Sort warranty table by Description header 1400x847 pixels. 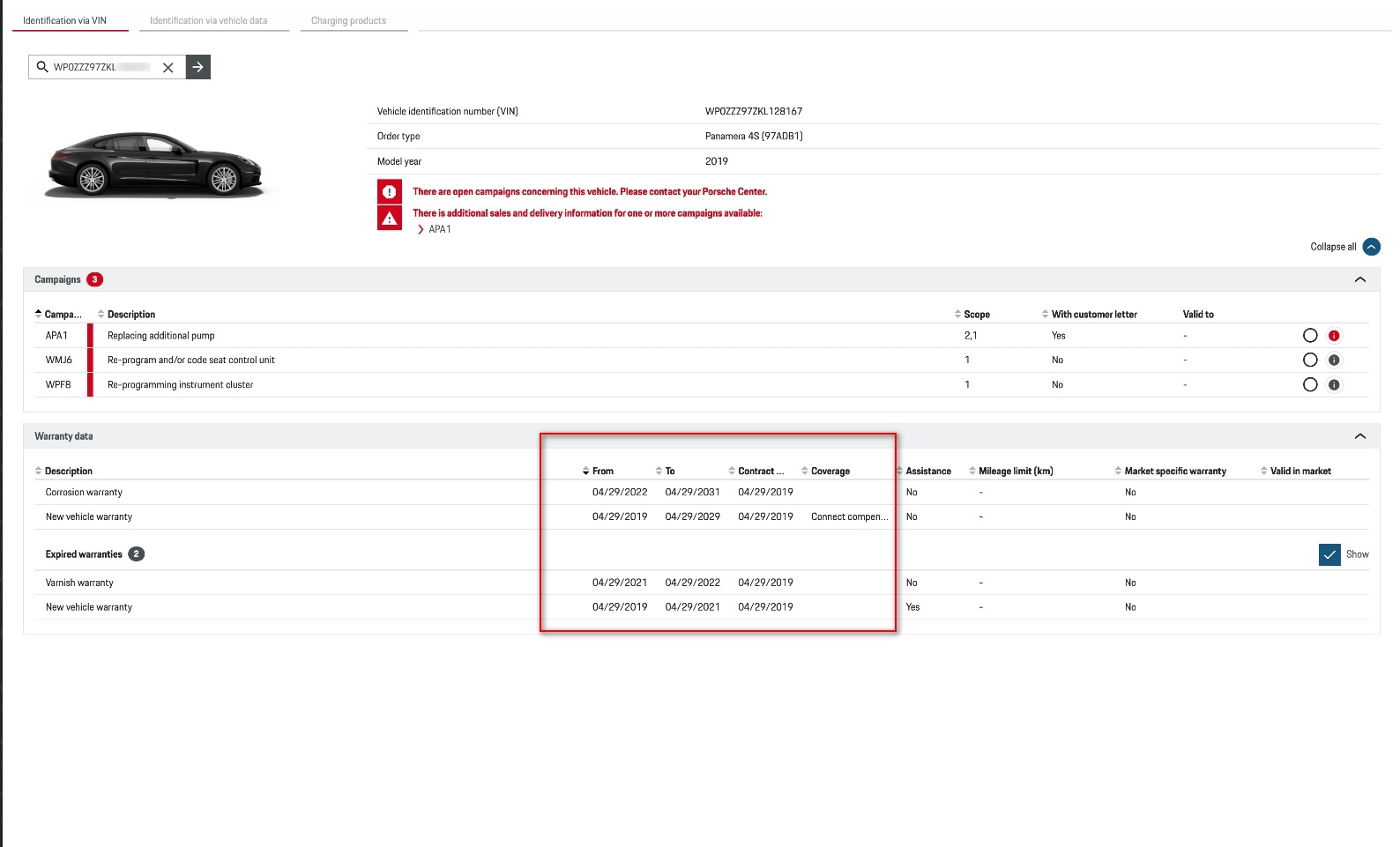coord(63,472)
